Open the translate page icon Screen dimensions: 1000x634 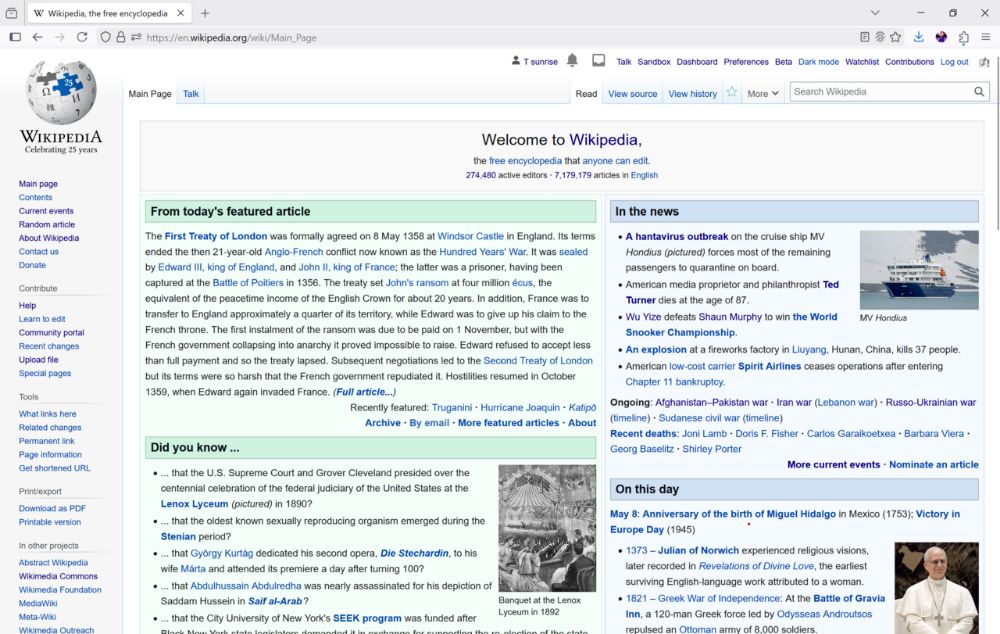(880, 37)
